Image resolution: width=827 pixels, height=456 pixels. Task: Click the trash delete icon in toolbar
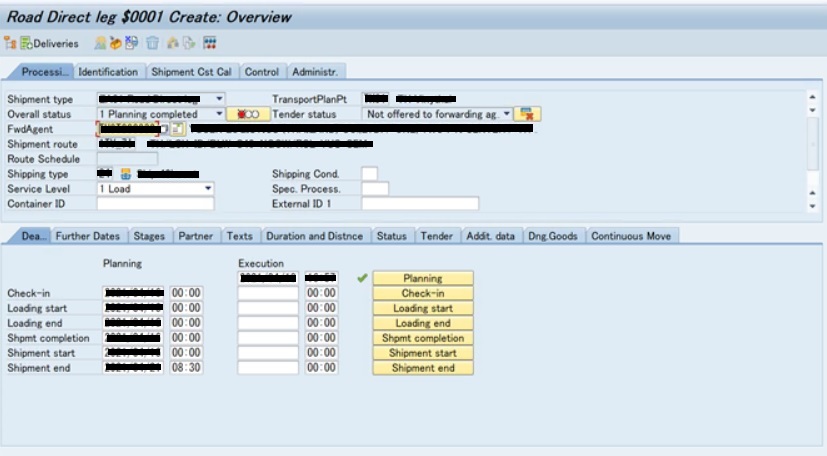[153, 43]
